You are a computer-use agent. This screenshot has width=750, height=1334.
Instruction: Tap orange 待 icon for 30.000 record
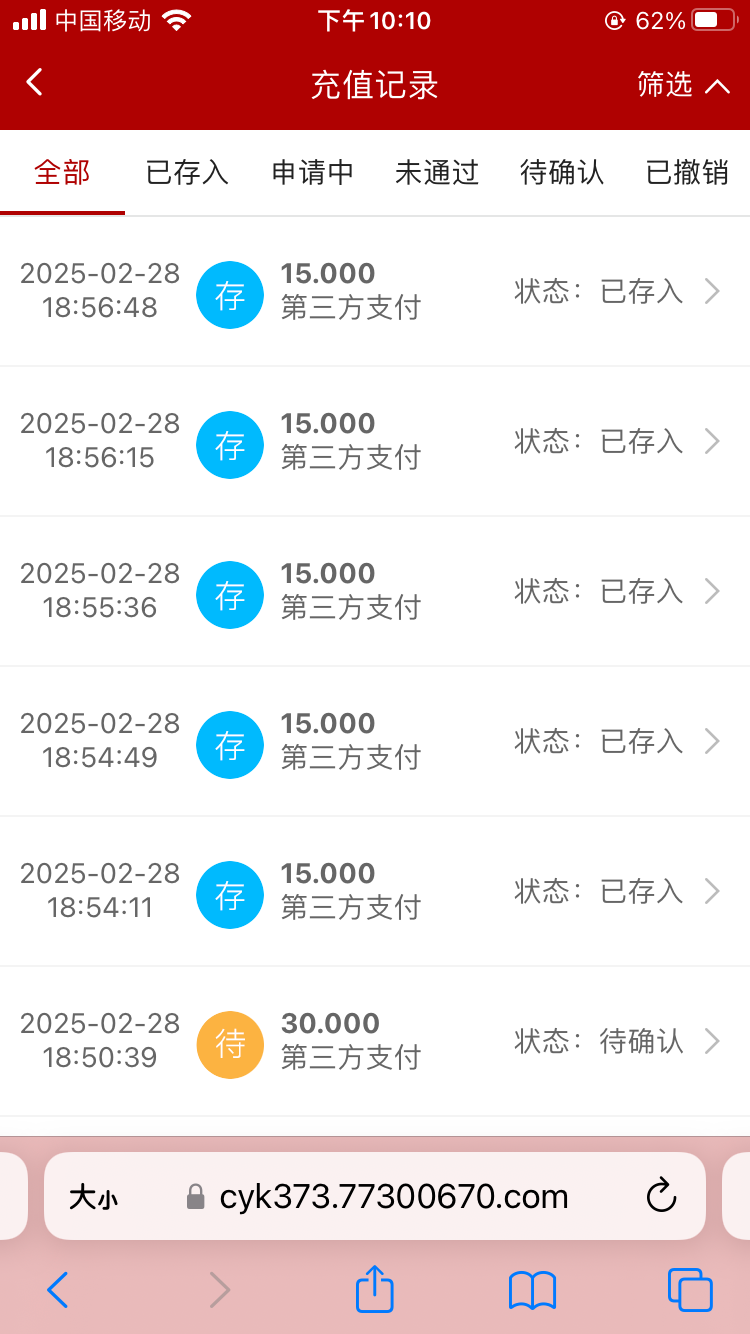(230, 1045)
